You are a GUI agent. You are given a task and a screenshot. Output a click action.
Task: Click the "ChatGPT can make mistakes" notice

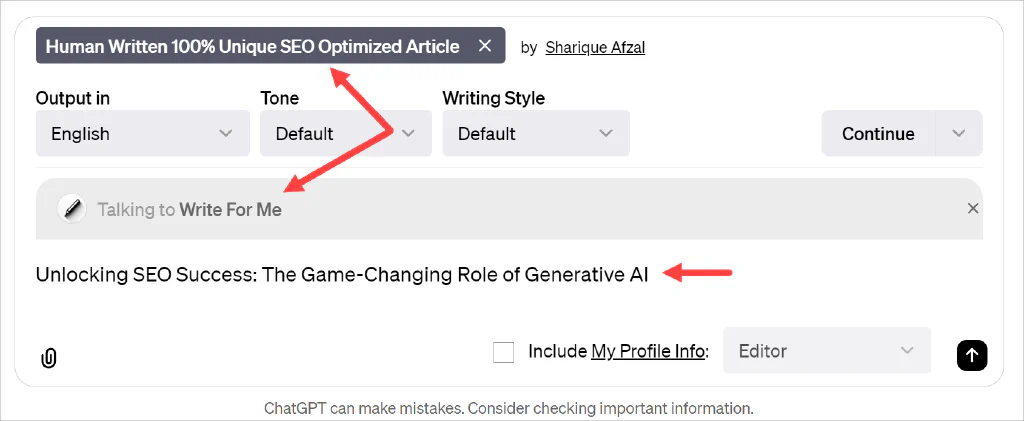click(509, 409)
